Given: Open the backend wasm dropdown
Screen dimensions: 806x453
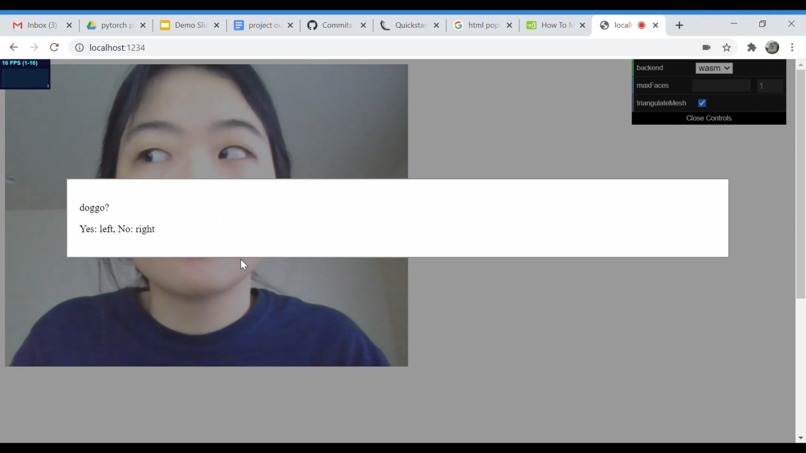Looking at the screenshot, I should (713, 68).
